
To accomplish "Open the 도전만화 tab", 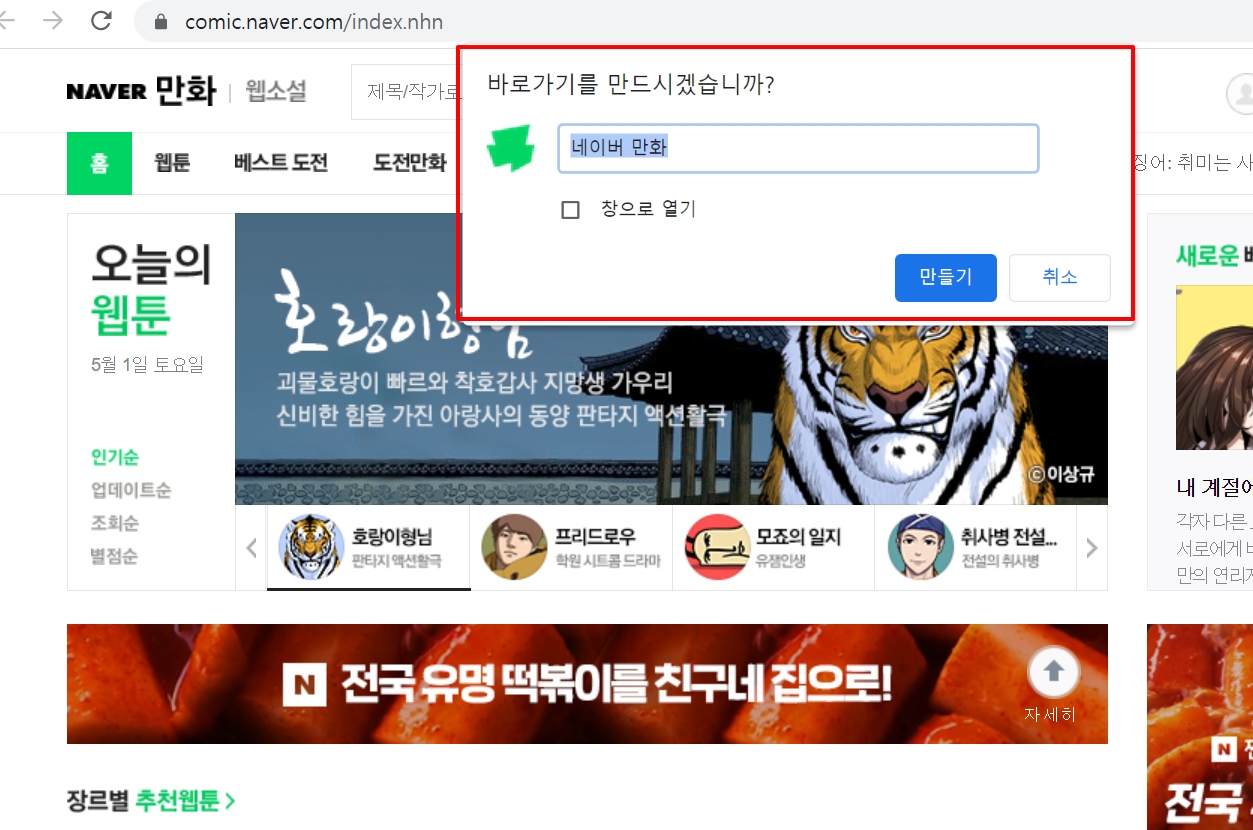I will [x=410, y=163].
